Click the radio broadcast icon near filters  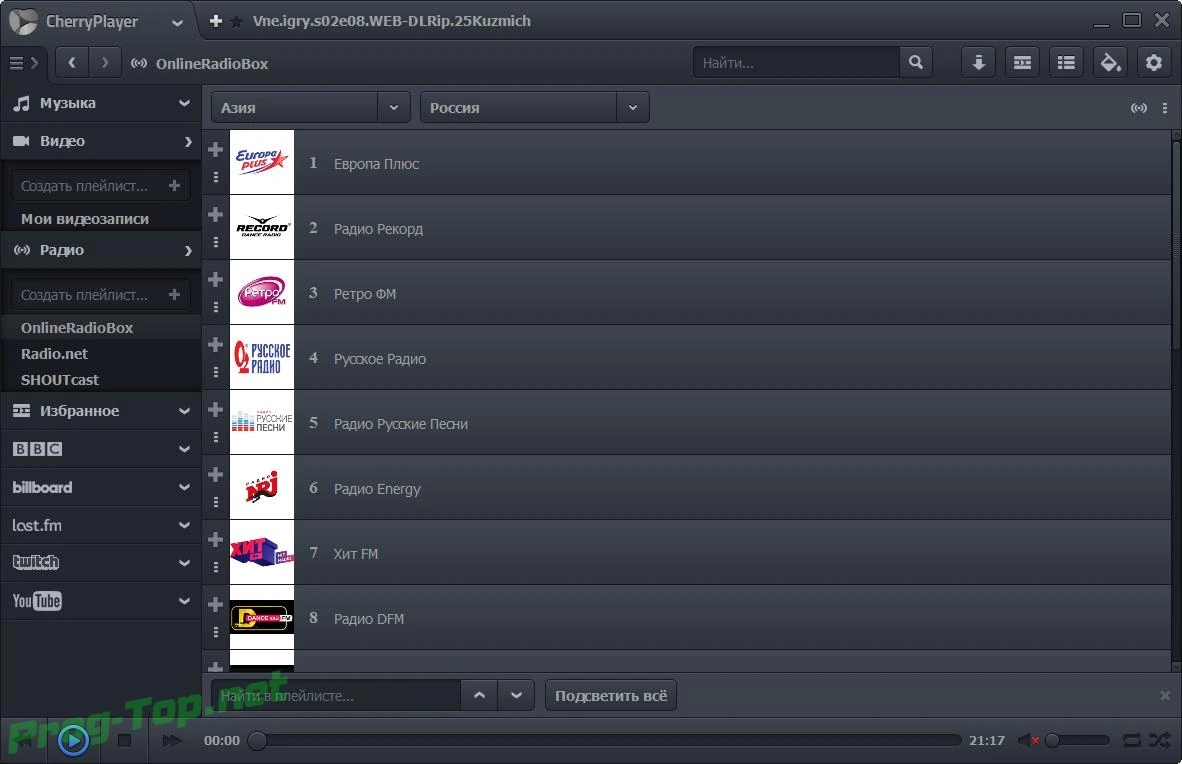pyautogui.click(x=1138, y=109)
